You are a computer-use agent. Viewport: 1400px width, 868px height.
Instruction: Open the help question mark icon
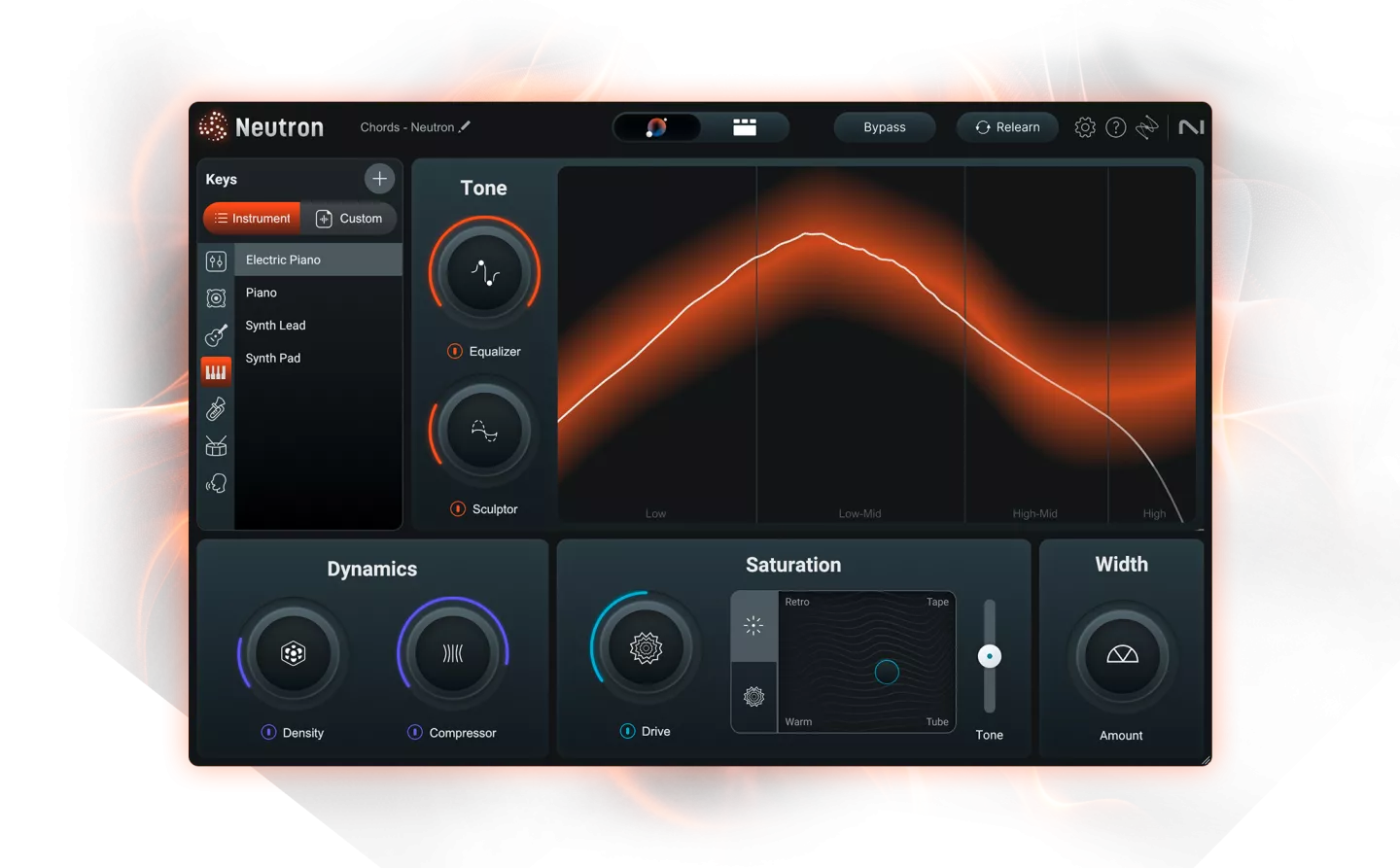pyautogui.click(x=1116, y=127)
